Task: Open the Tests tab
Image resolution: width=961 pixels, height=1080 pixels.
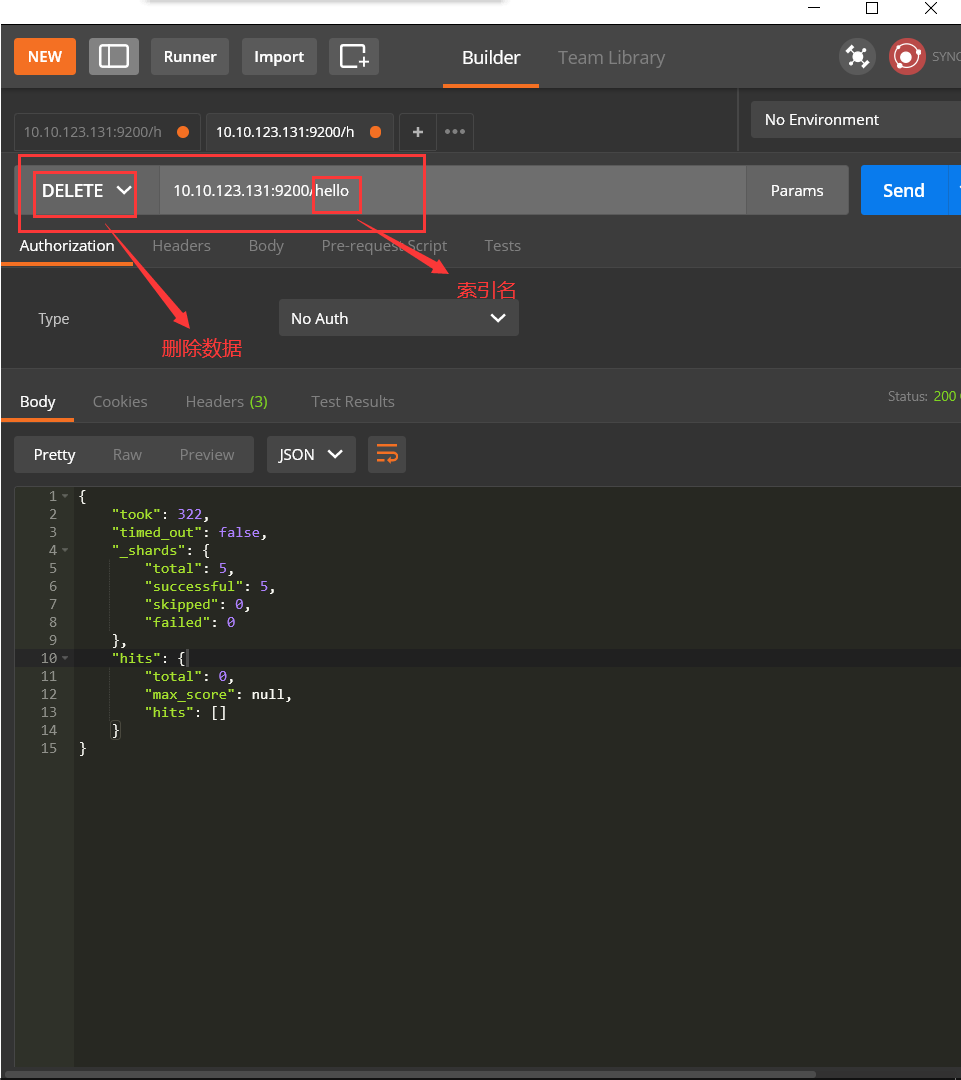Action: pos(502,246)
